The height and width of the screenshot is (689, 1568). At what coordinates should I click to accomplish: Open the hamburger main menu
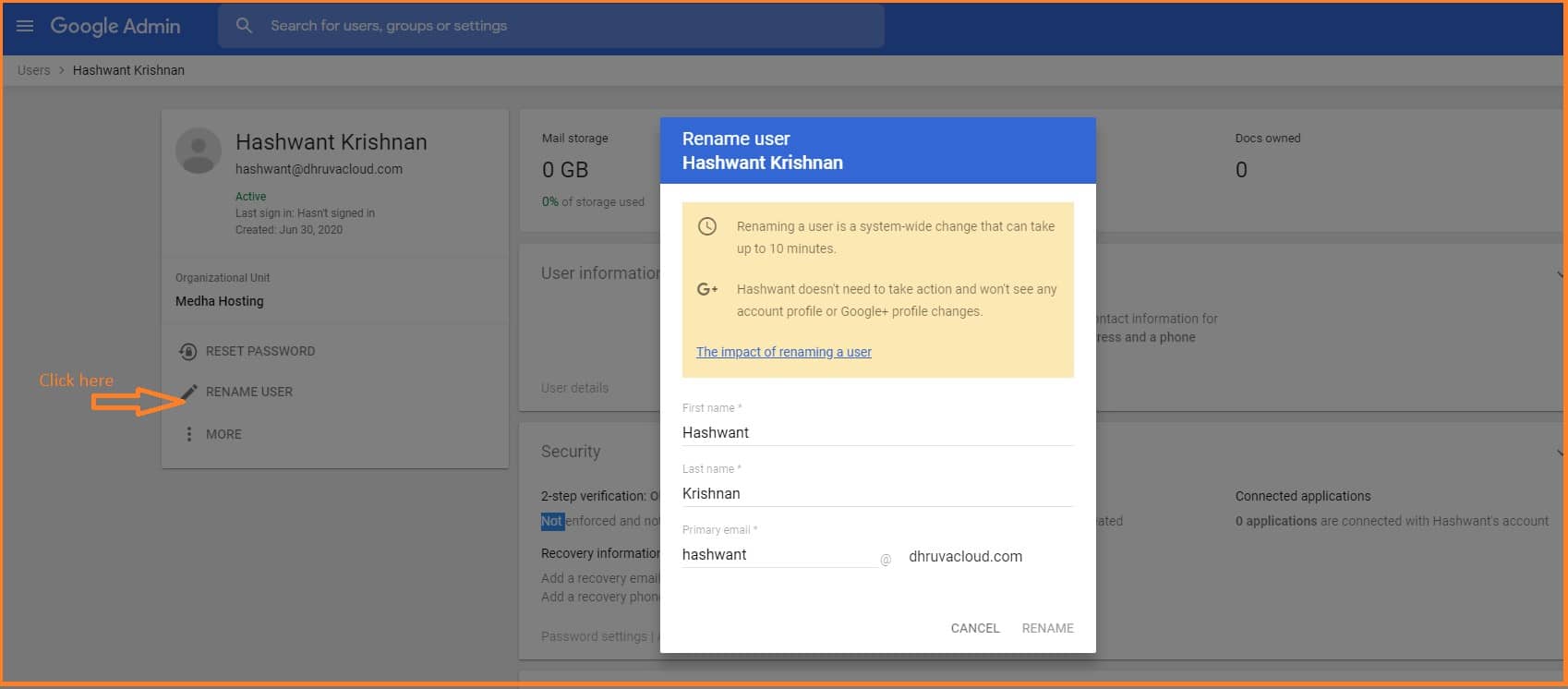click(x=25, y=26)
